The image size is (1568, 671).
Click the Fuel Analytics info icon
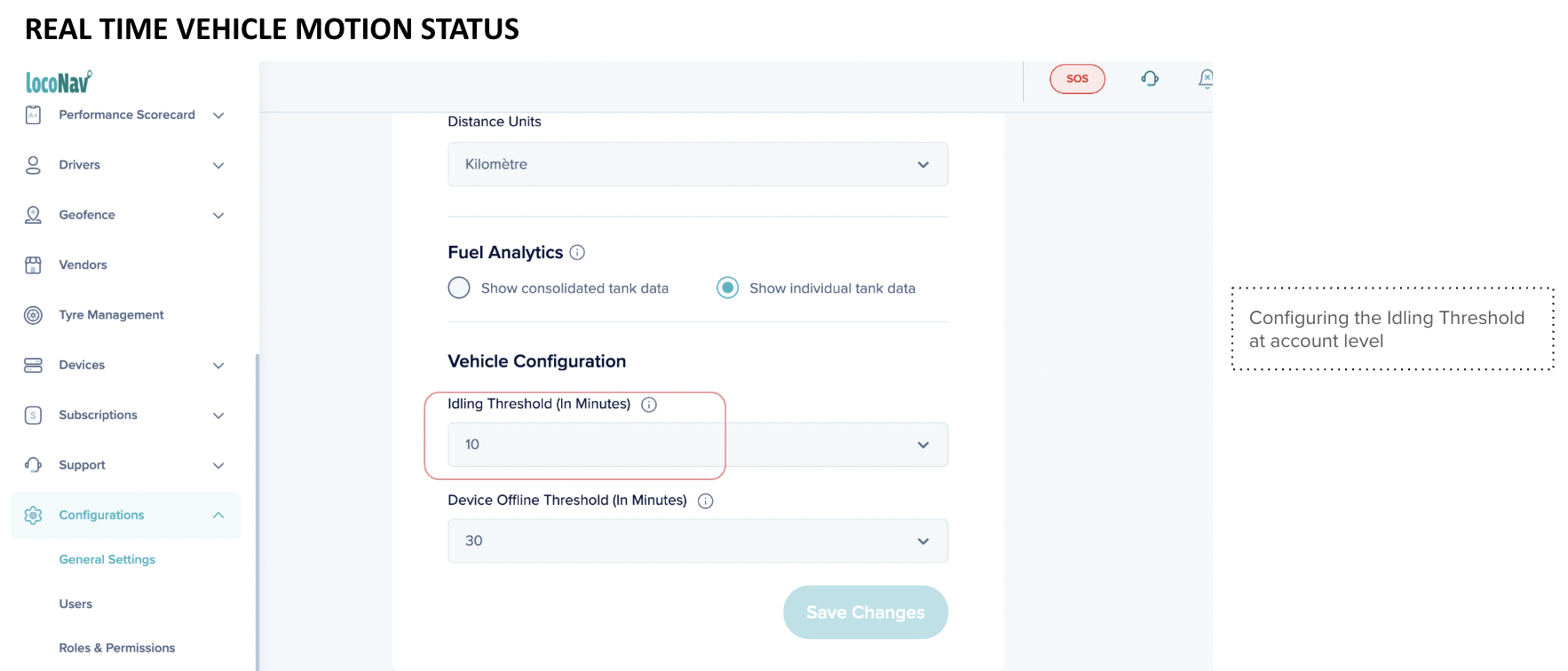click(x=577, y=253)
